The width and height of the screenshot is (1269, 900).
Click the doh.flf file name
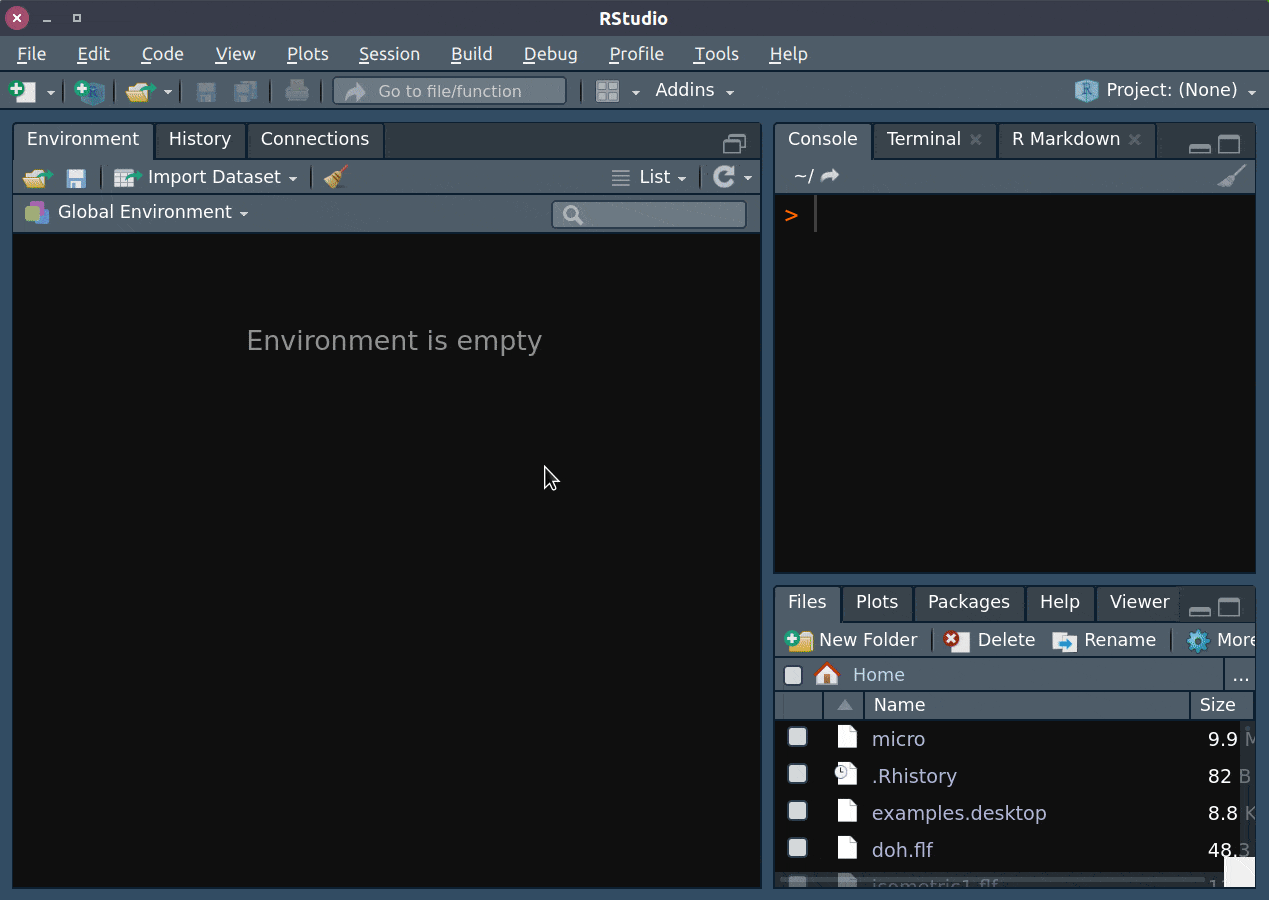(x=902, y=850)
